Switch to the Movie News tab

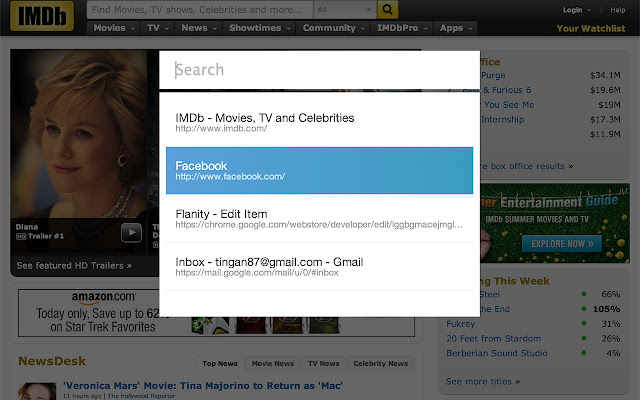[272, 364]
